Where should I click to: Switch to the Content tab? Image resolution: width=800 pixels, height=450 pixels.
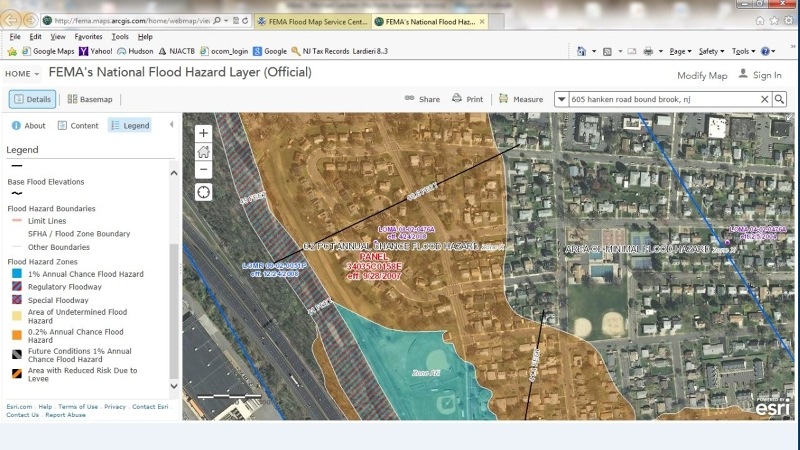coord(78,126)
